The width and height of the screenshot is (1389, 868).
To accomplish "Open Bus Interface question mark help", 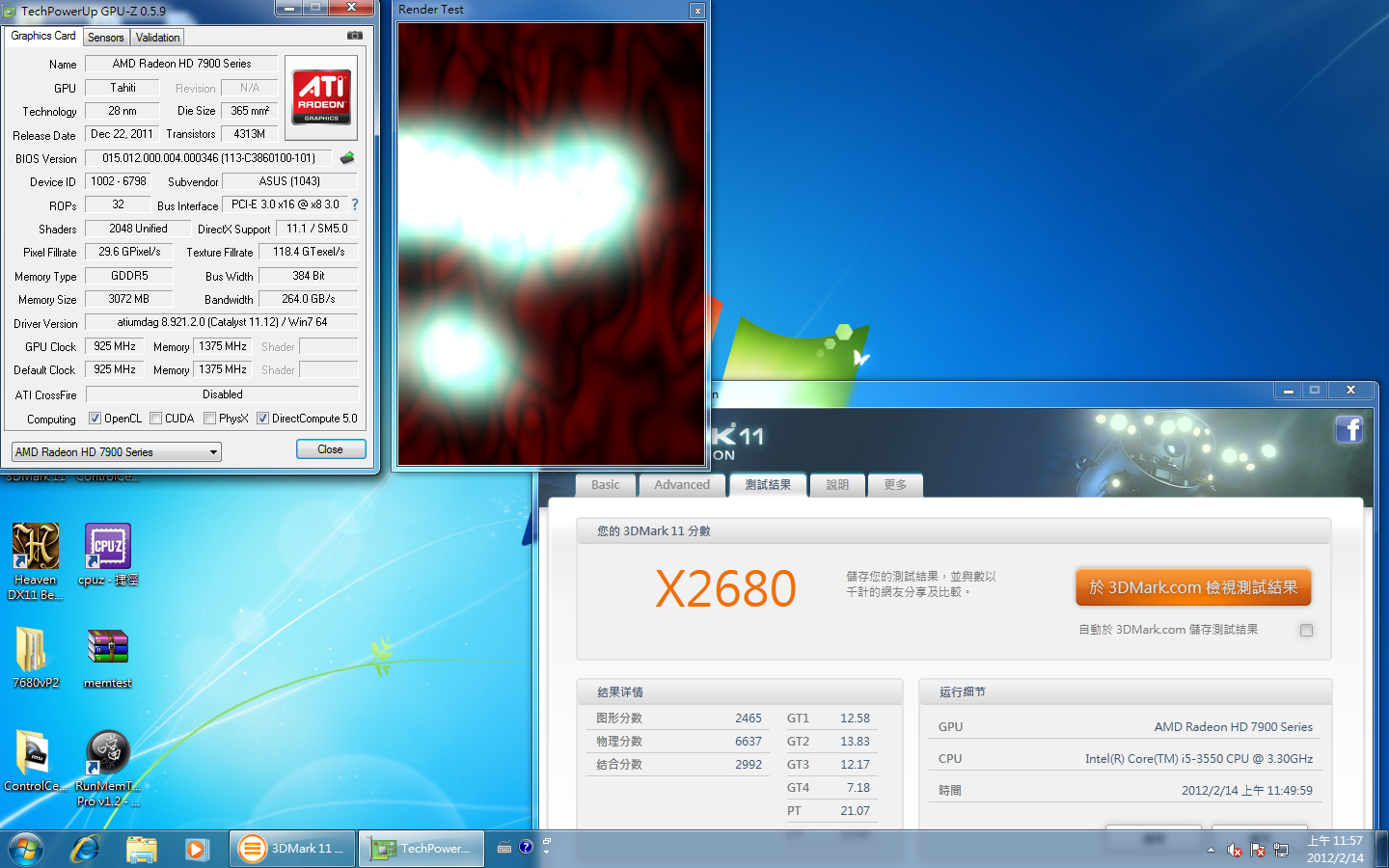I will (355, 204).
